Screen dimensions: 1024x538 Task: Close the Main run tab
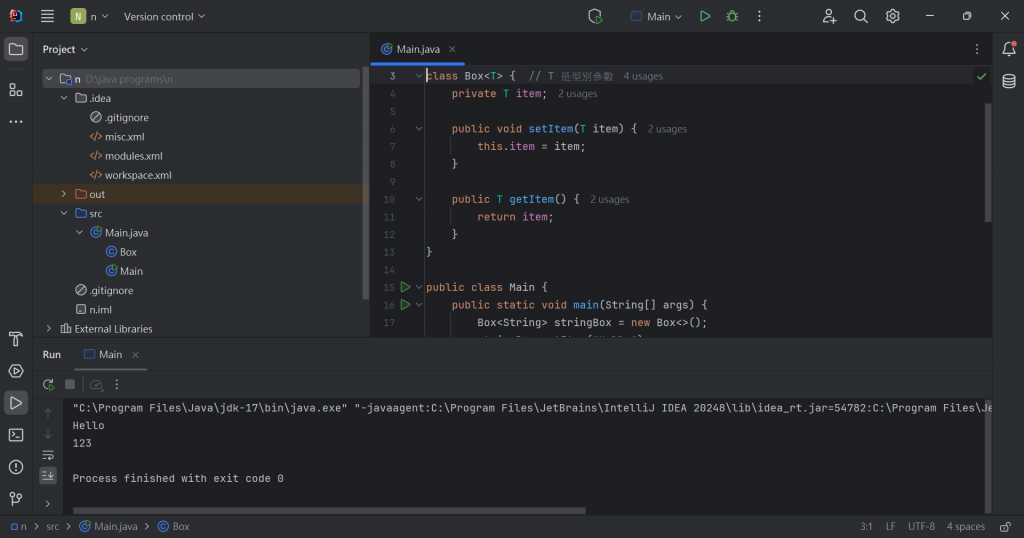[135, 355]
